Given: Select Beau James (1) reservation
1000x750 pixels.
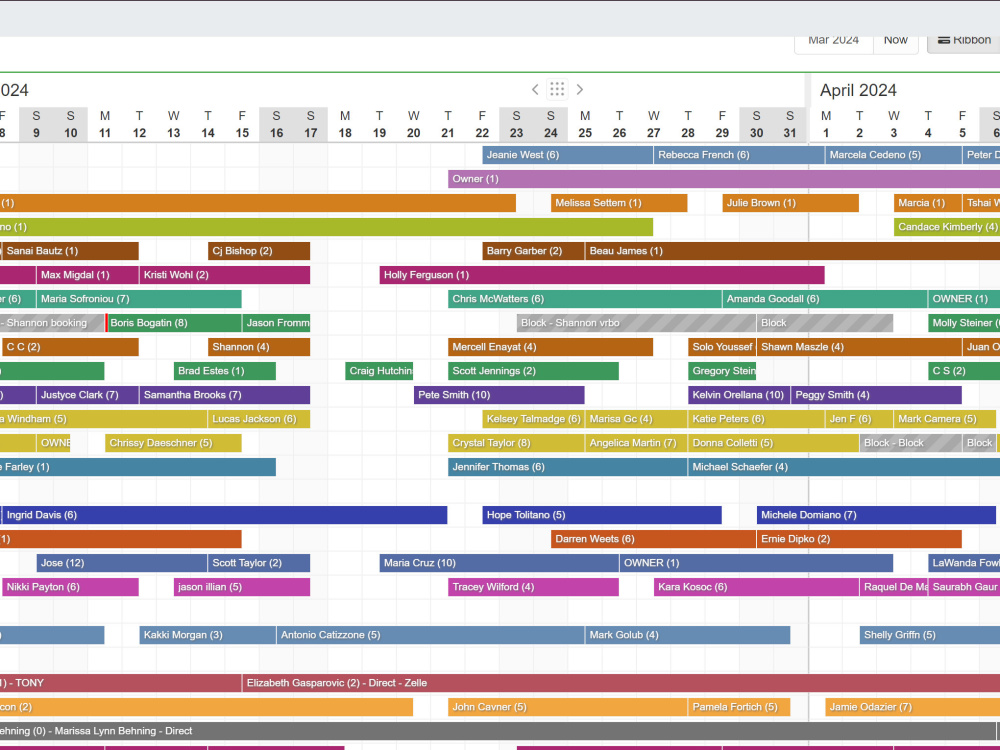Looking at the screenshot, I should 792,251.
